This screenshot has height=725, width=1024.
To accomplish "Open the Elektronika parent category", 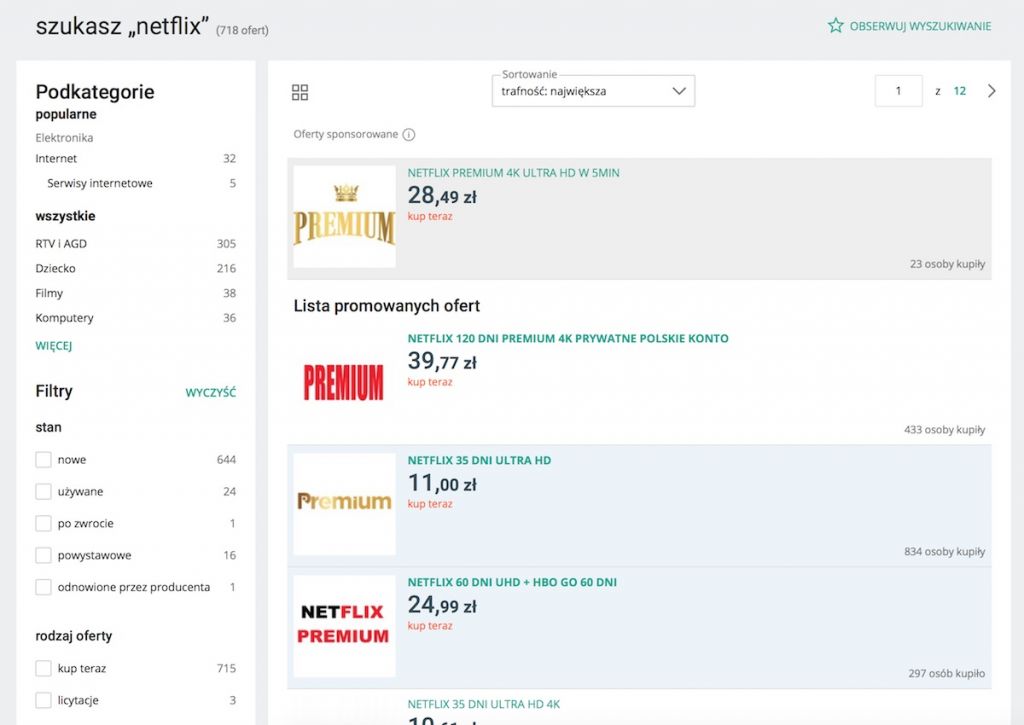I will click(64, 138).
